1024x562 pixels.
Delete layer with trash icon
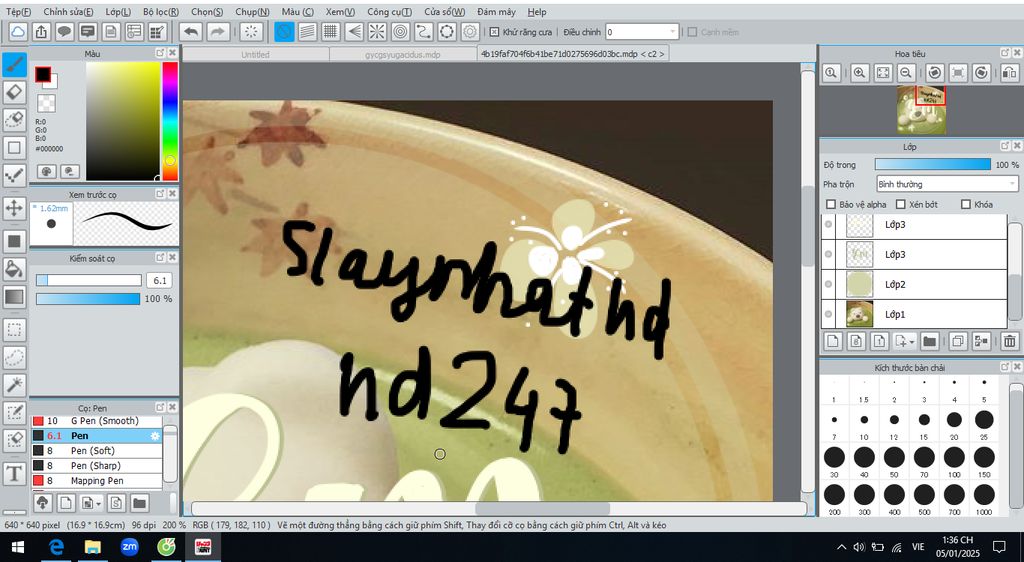point(1009,341)
